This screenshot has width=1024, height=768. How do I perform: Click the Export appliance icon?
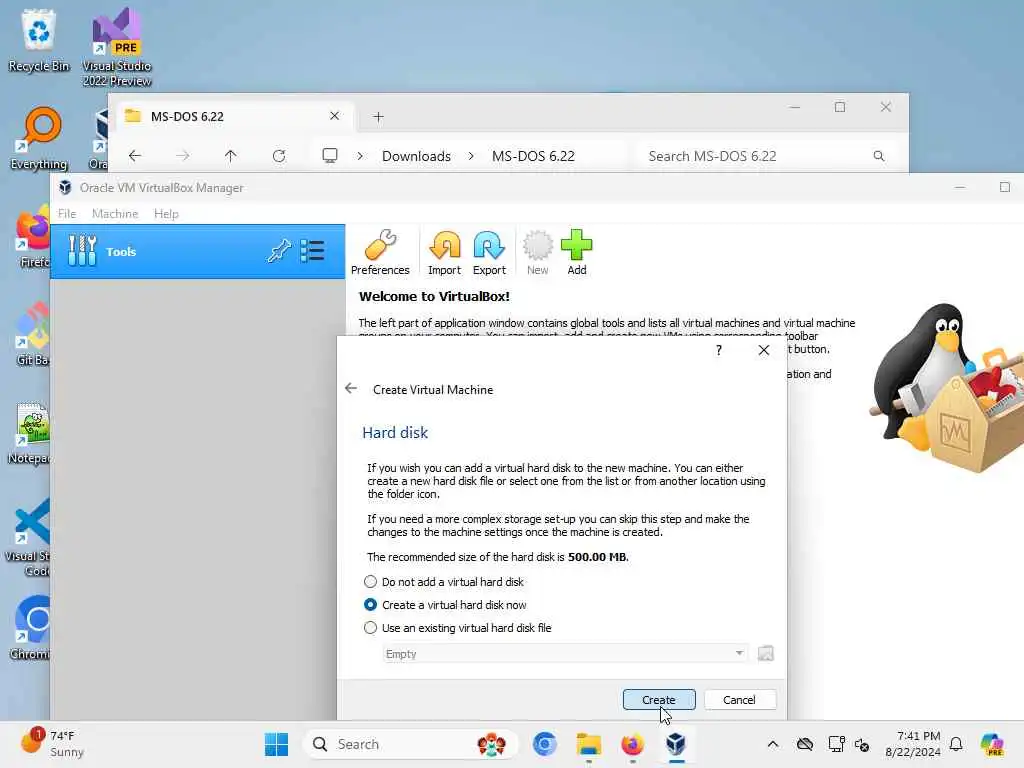pyautogui.click(x=489, y=252)
